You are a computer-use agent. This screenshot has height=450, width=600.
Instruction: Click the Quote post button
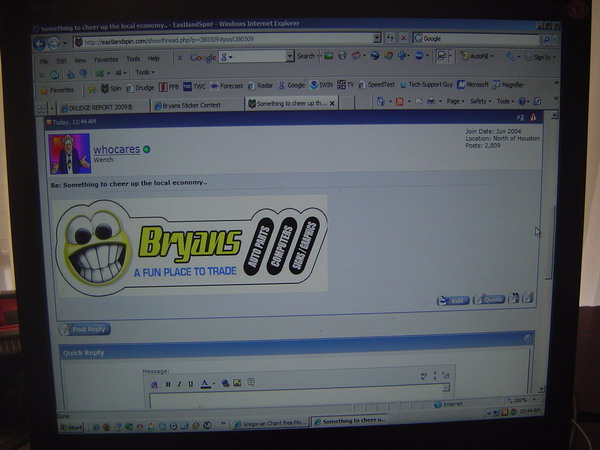(x=489, y=299)
